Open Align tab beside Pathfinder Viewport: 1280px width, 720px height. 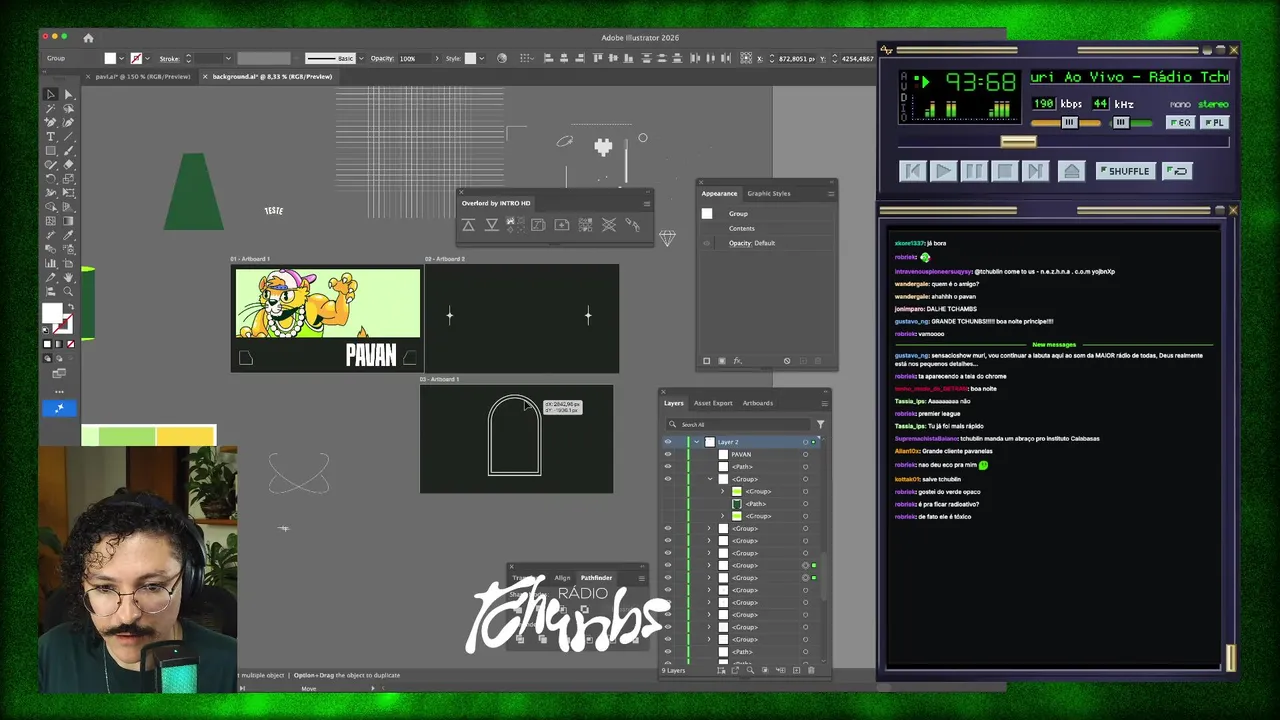(562, 578)
